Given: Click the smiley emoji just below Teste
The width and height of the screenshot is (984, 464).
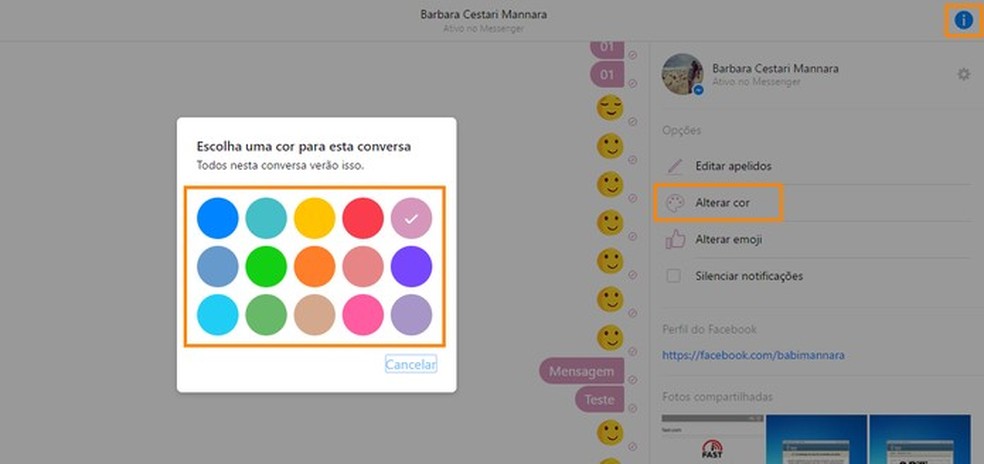Looking at the screenshot, I should pyautogui.click(x=610, y=433).
